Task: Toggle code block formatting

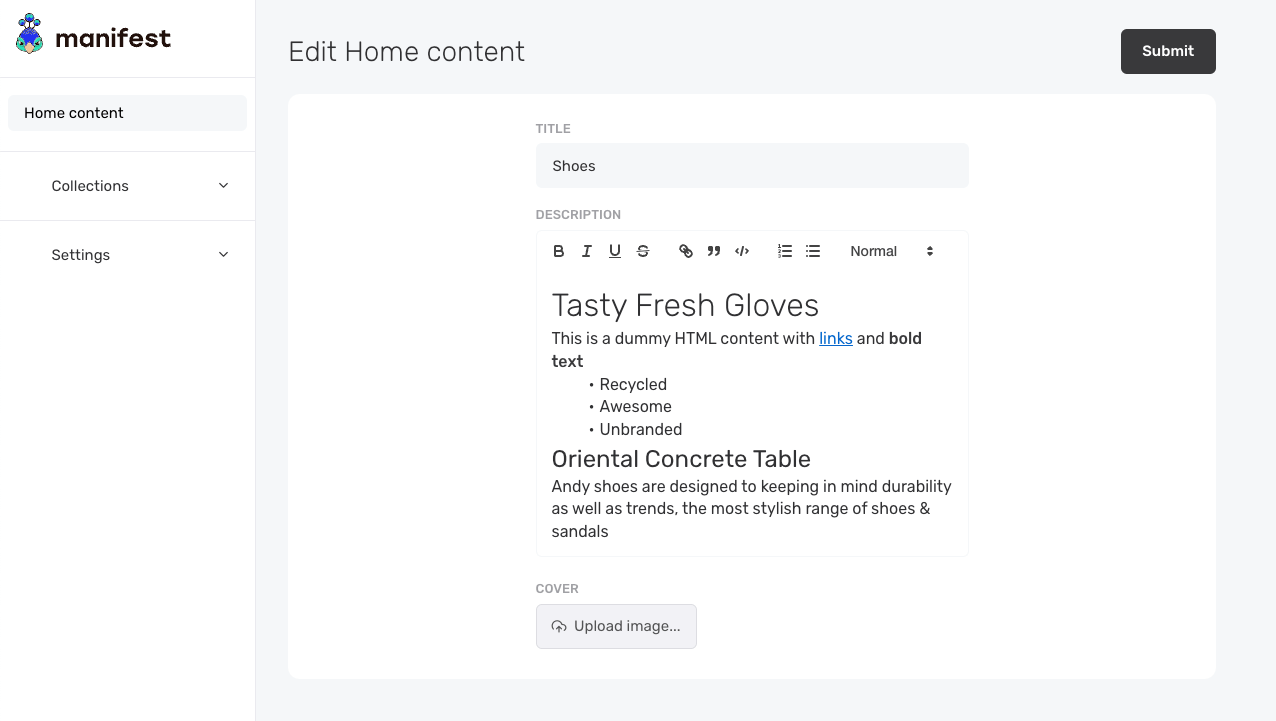Action: coord(742,251)
